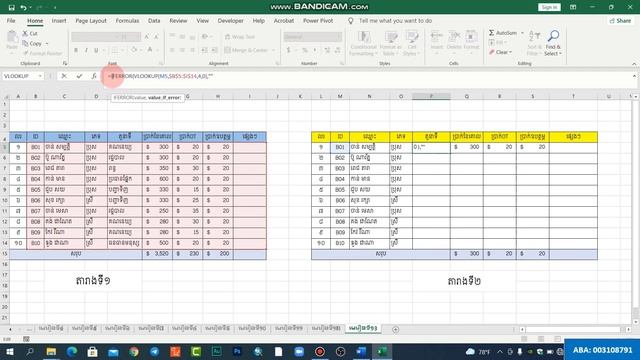Click the Delete cells icon
640x360 pixels.
tap(454, 37)
